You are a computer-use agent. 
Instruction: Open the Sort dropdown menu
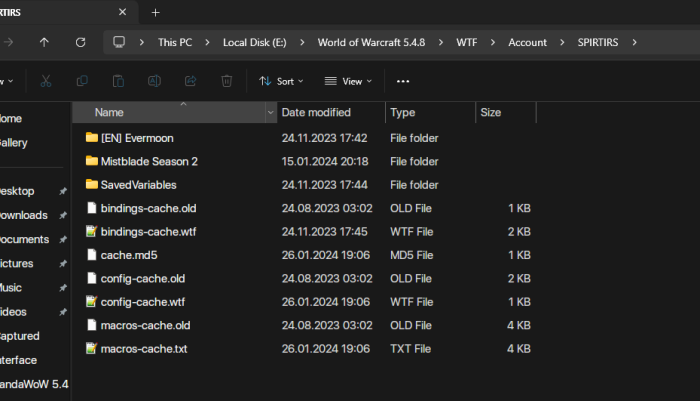click(x=281, y=81)
